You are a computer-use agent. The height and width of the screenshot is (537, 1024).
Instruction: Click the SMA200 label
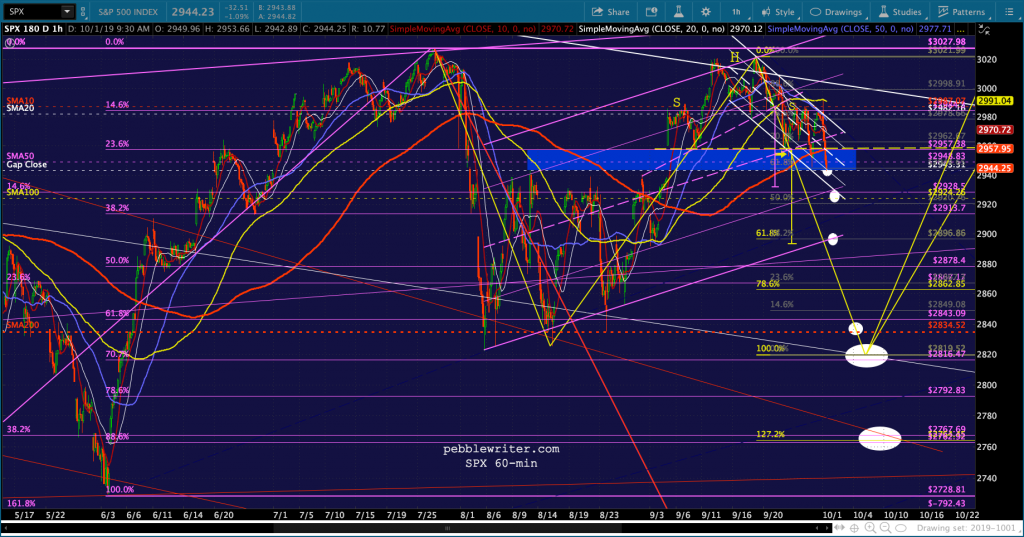(23, 325)
